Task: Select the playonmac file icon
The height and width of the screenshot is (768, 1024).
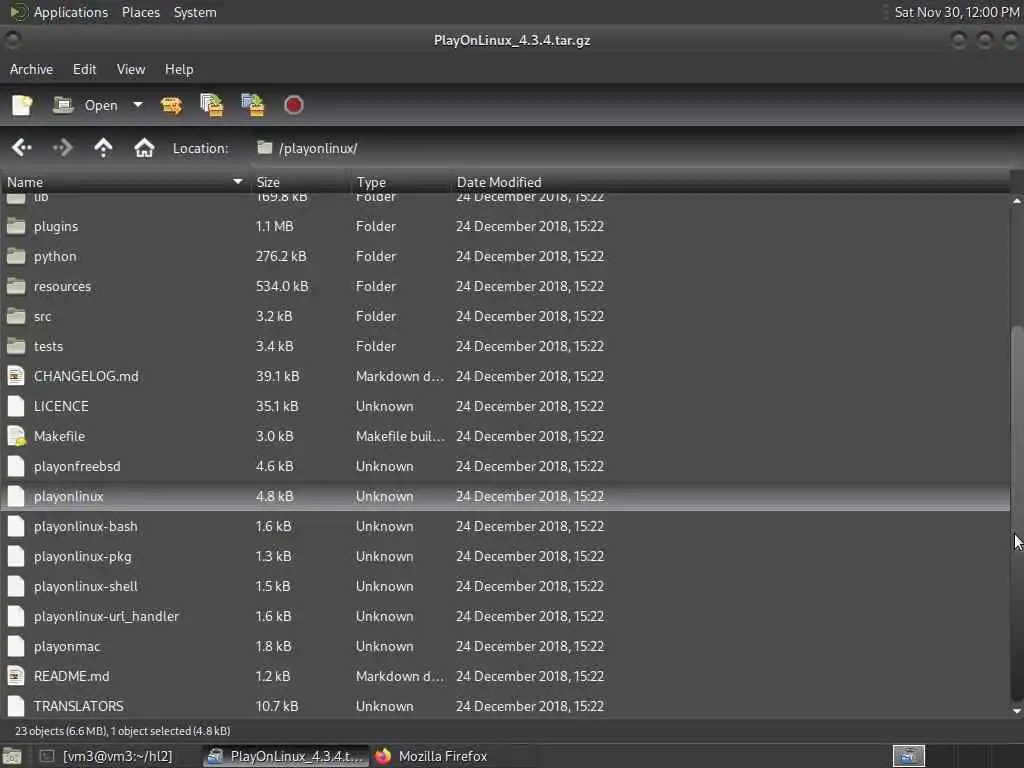Action: pyautogui.click(x=16, y=647)
